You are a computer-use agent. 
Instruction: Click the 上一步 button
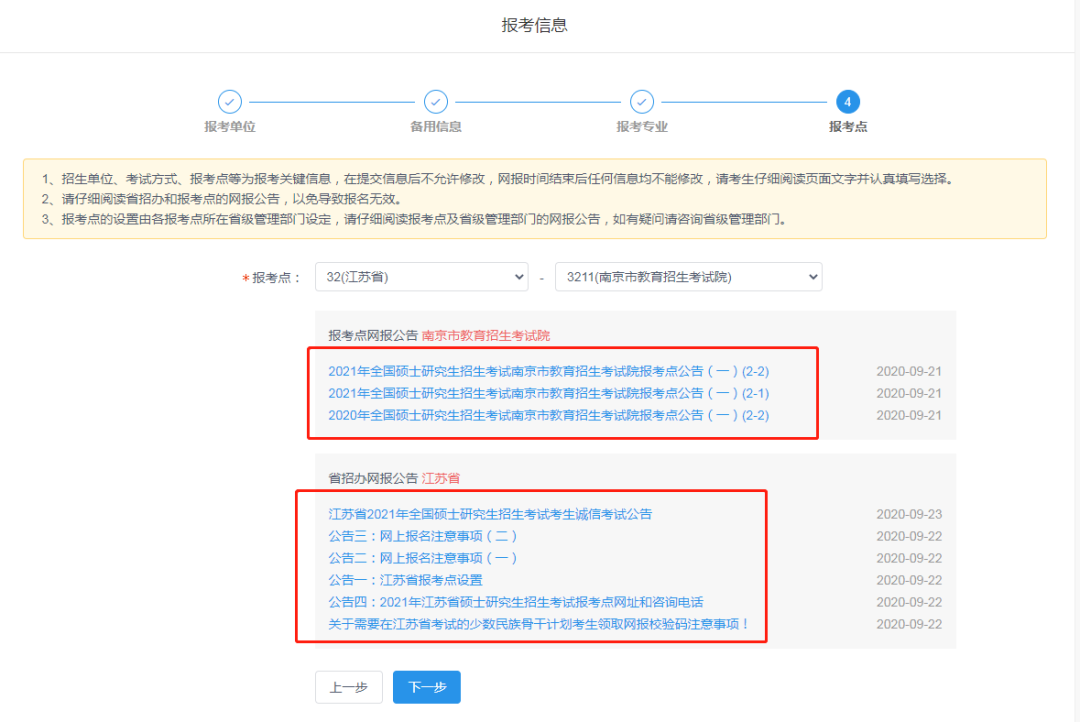tap(349, 687)
